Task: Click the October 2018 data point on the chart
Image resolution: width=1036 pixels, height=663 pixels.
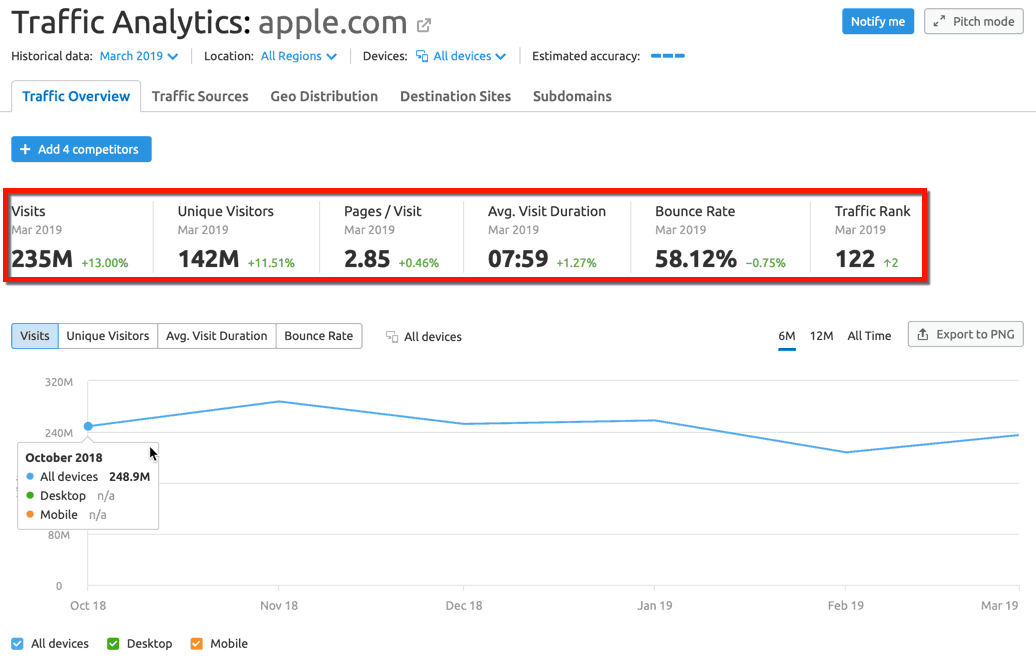Action: 89,425
